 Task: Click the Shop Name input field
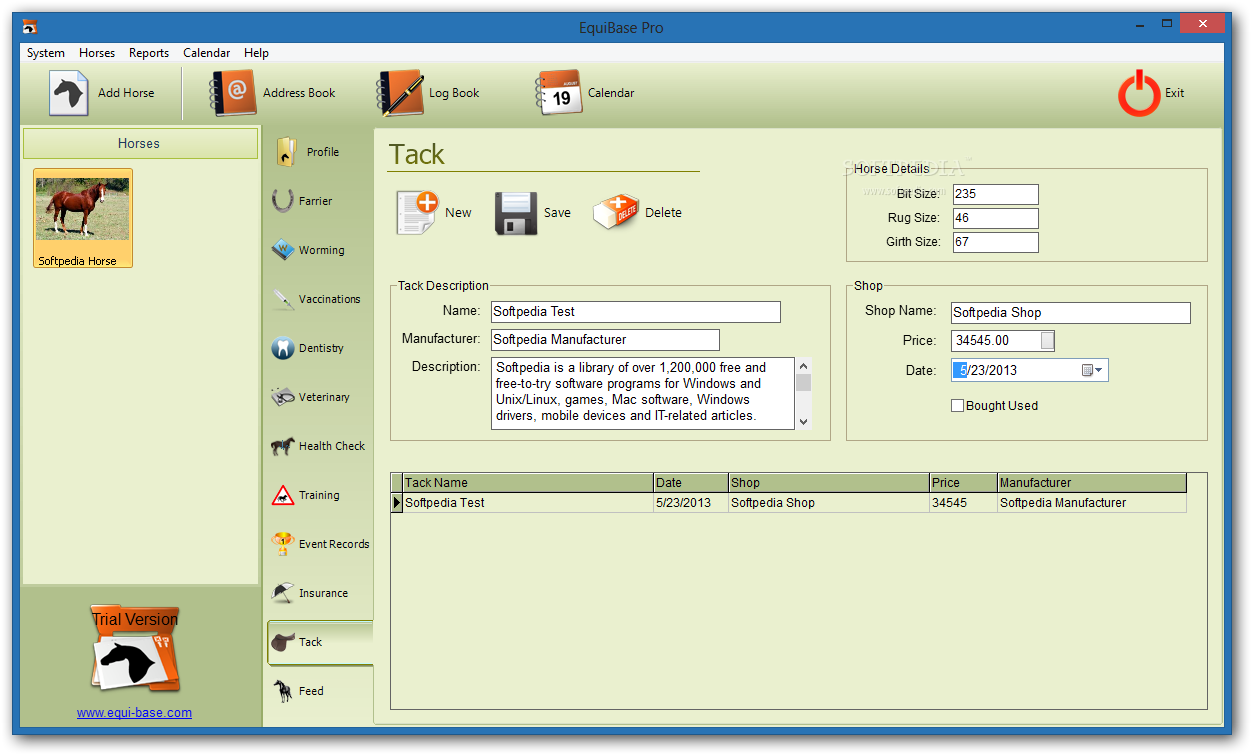point(1070,313)
